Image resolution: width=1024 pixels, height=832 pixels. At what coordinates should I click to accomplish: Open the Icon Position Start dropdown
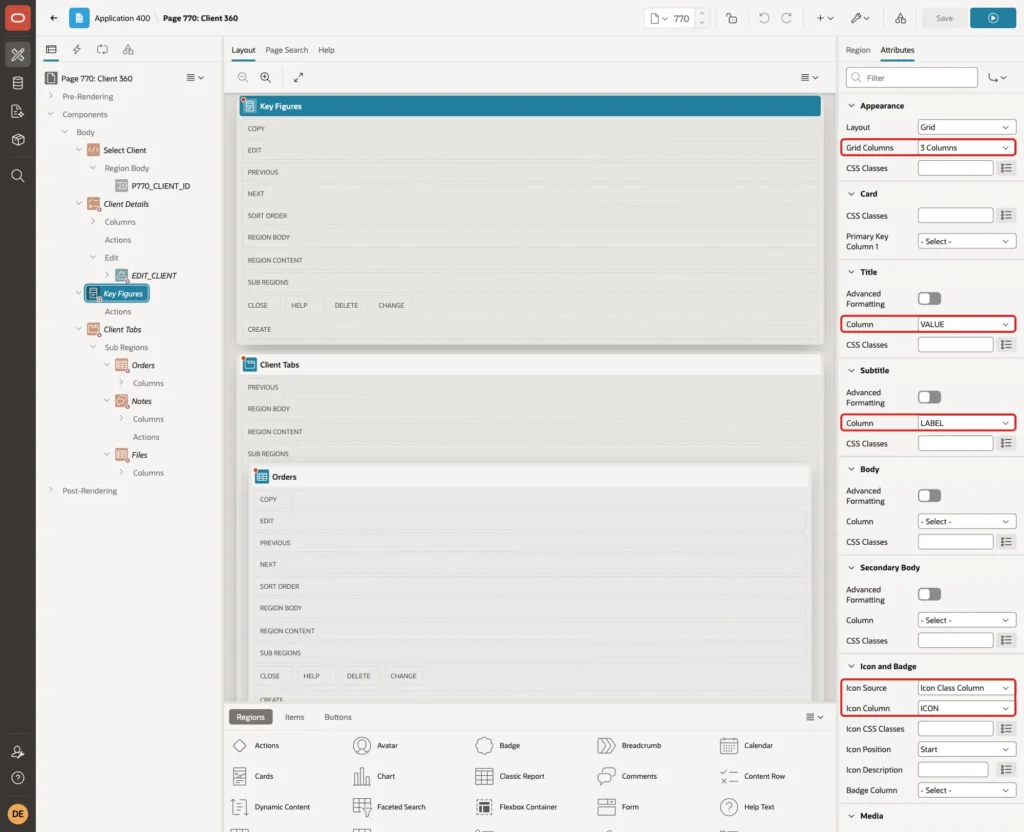[966, 749]
